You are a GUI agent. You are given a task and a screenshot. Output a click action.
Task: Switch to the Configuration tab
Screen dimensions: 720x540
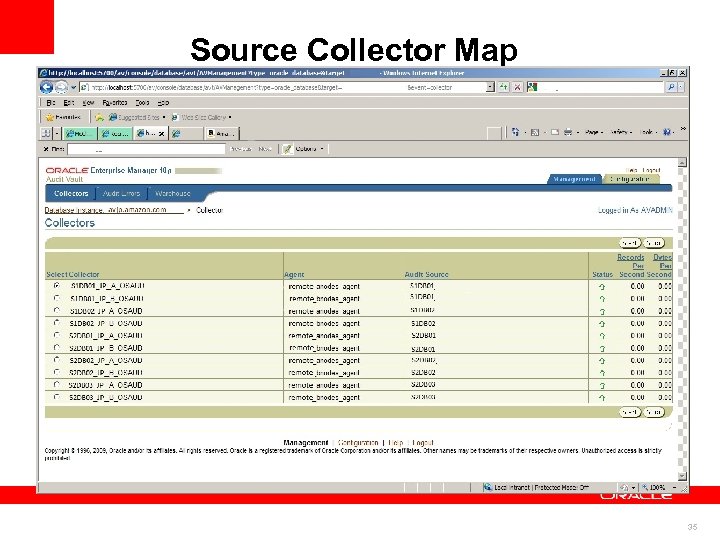click(x=630, y=179)
